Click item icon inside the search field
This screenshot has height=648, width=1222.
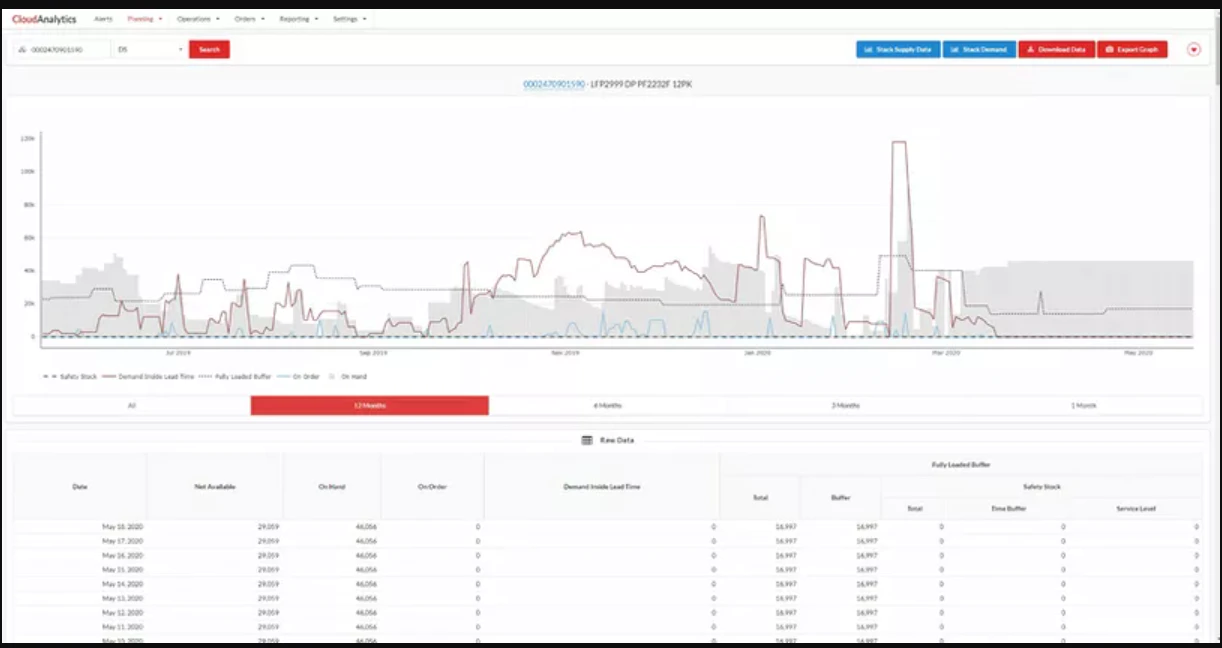pos(22,49)
